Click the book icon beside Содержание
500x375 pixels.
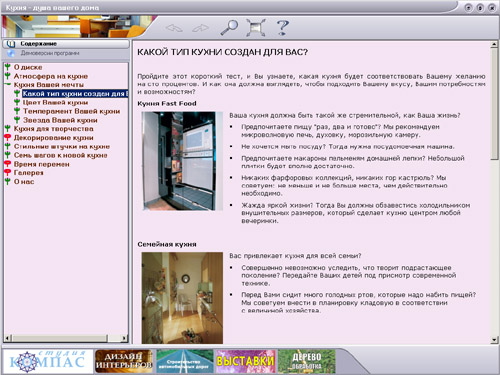(x=11, y=44)
